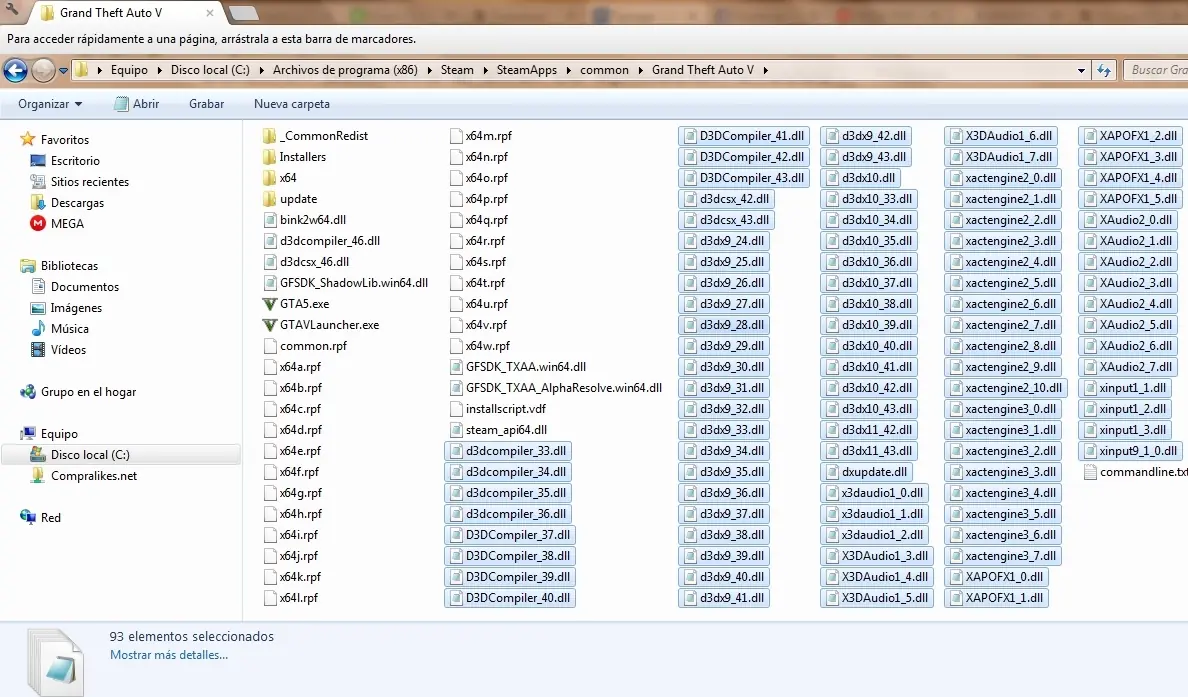Image resolution: width=1188 pixels, height=697 pixels.
Task: Select the update folder icon
Action: [269, 198]
